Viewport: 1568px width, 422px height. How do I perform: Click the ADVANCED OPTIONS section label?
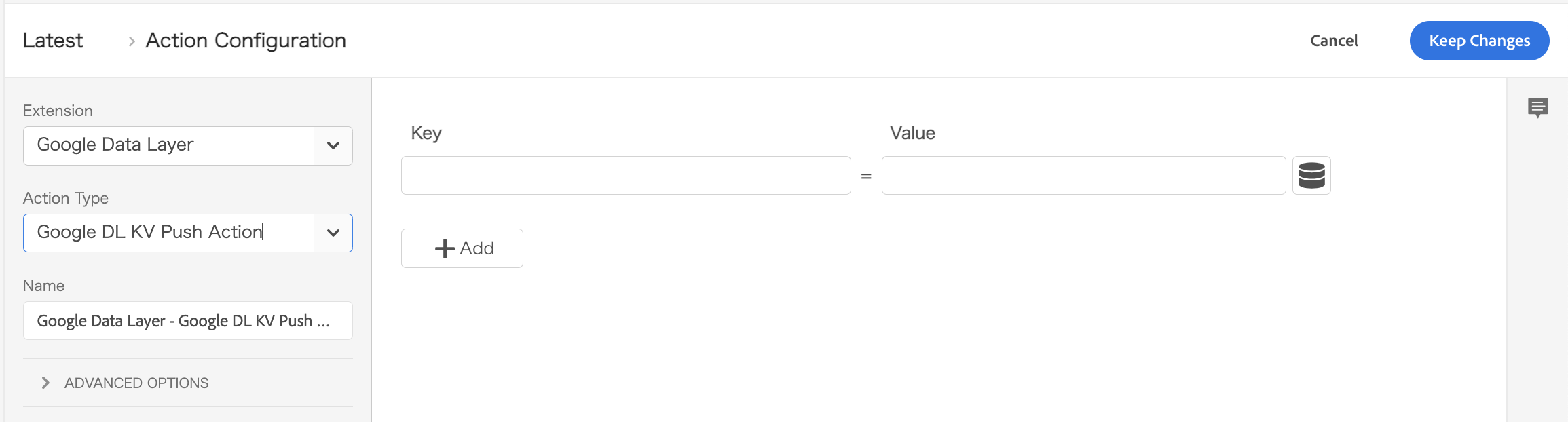point(136,383)
